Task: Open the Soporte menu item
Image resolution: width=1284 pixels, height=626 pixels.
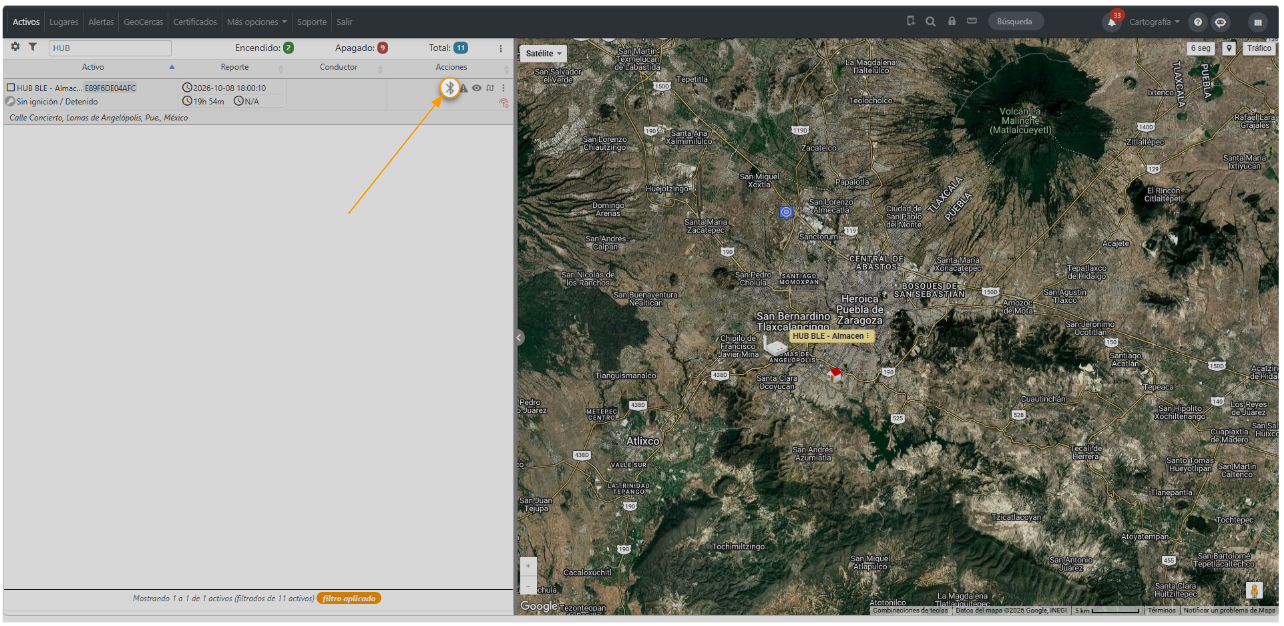Action: point(312,22)
